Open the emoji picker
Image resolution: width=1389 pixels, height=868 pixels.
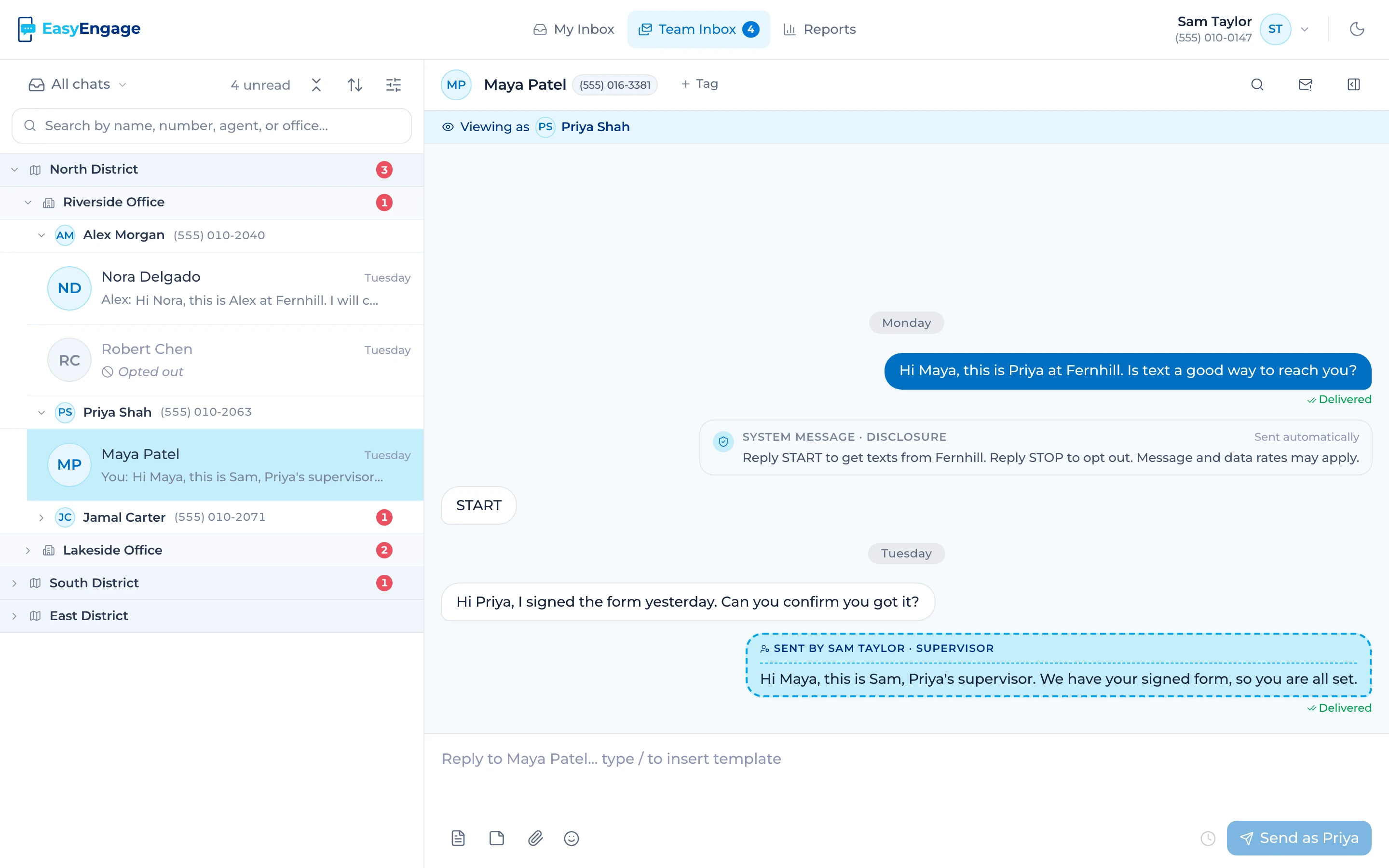click(x=572, y=838)
